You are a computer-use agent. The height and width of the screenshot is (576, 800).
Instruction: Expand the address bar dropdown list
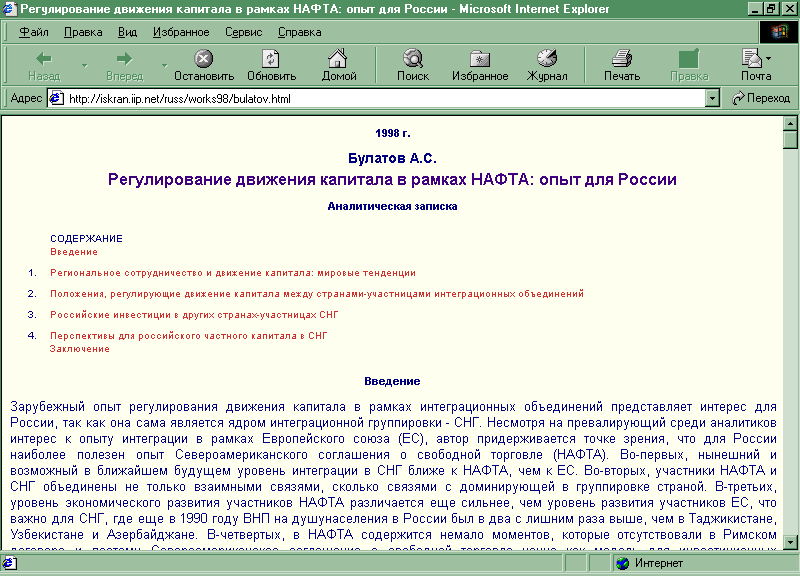coord(712,98)
